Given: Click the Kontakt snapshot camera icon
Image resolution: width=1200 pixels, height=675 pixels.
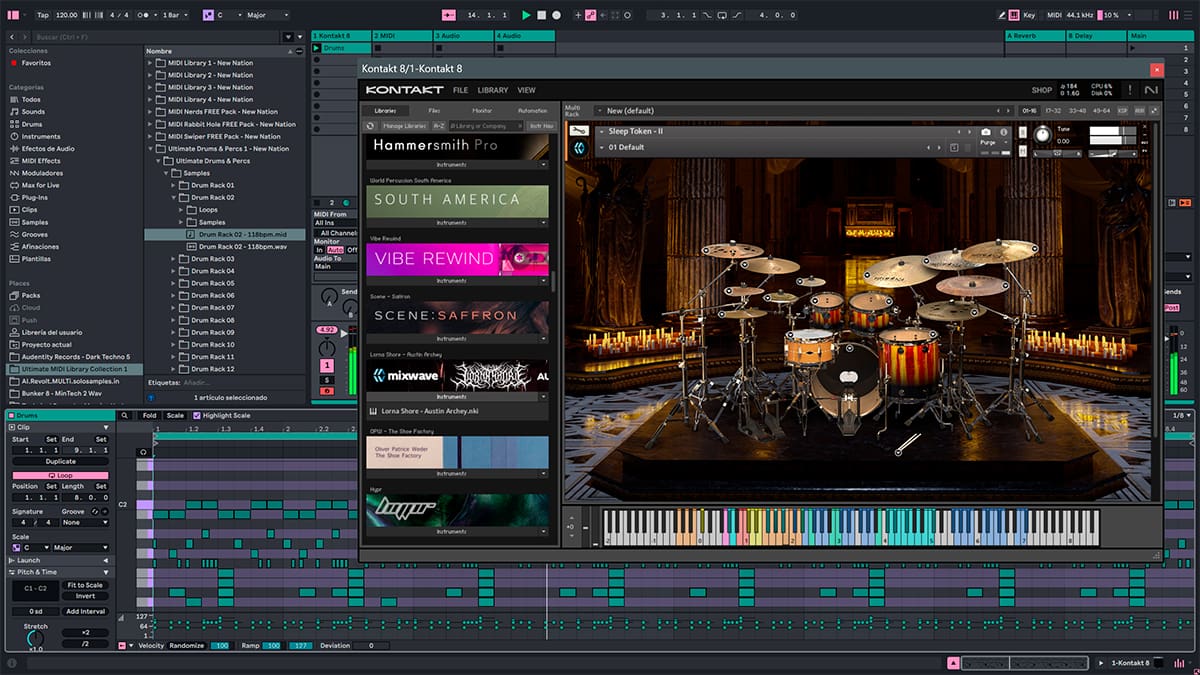Looking at the screenshot, I should pyautogui.click(x=986, y=131).
